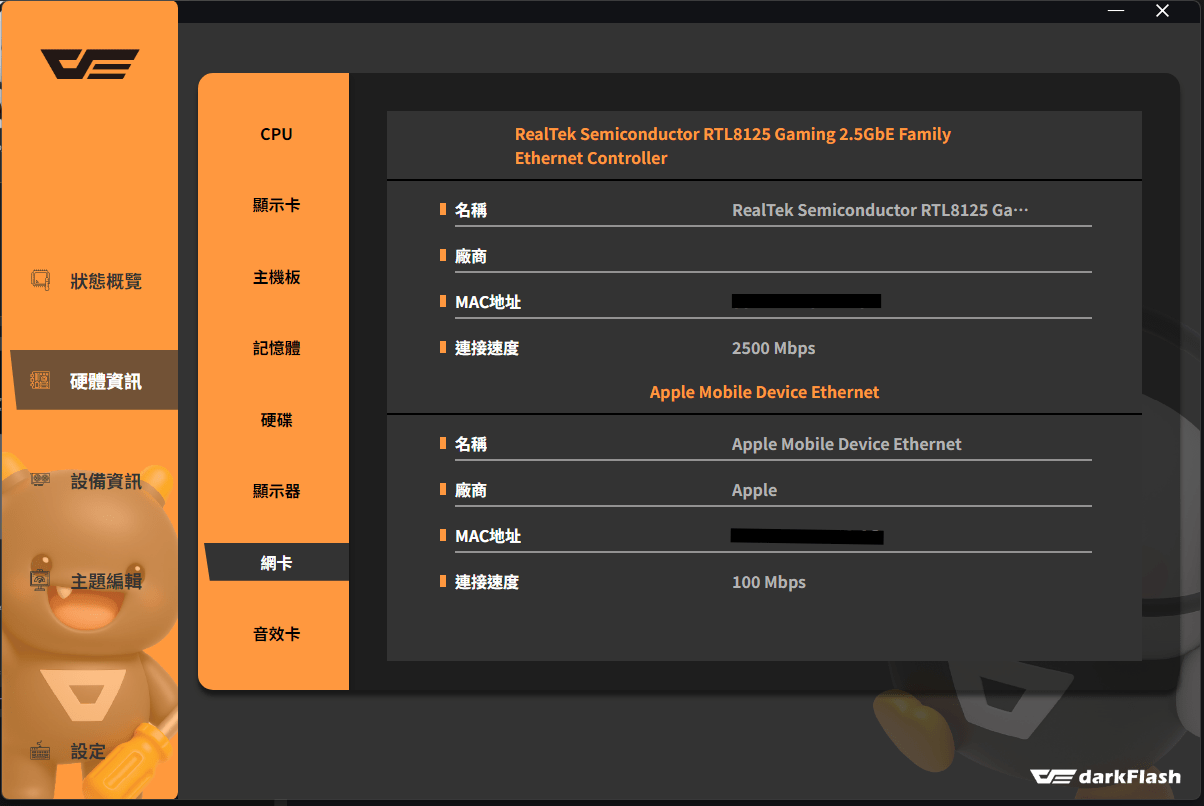Click the 設定 keyboard icon

(x=40, y=751)
